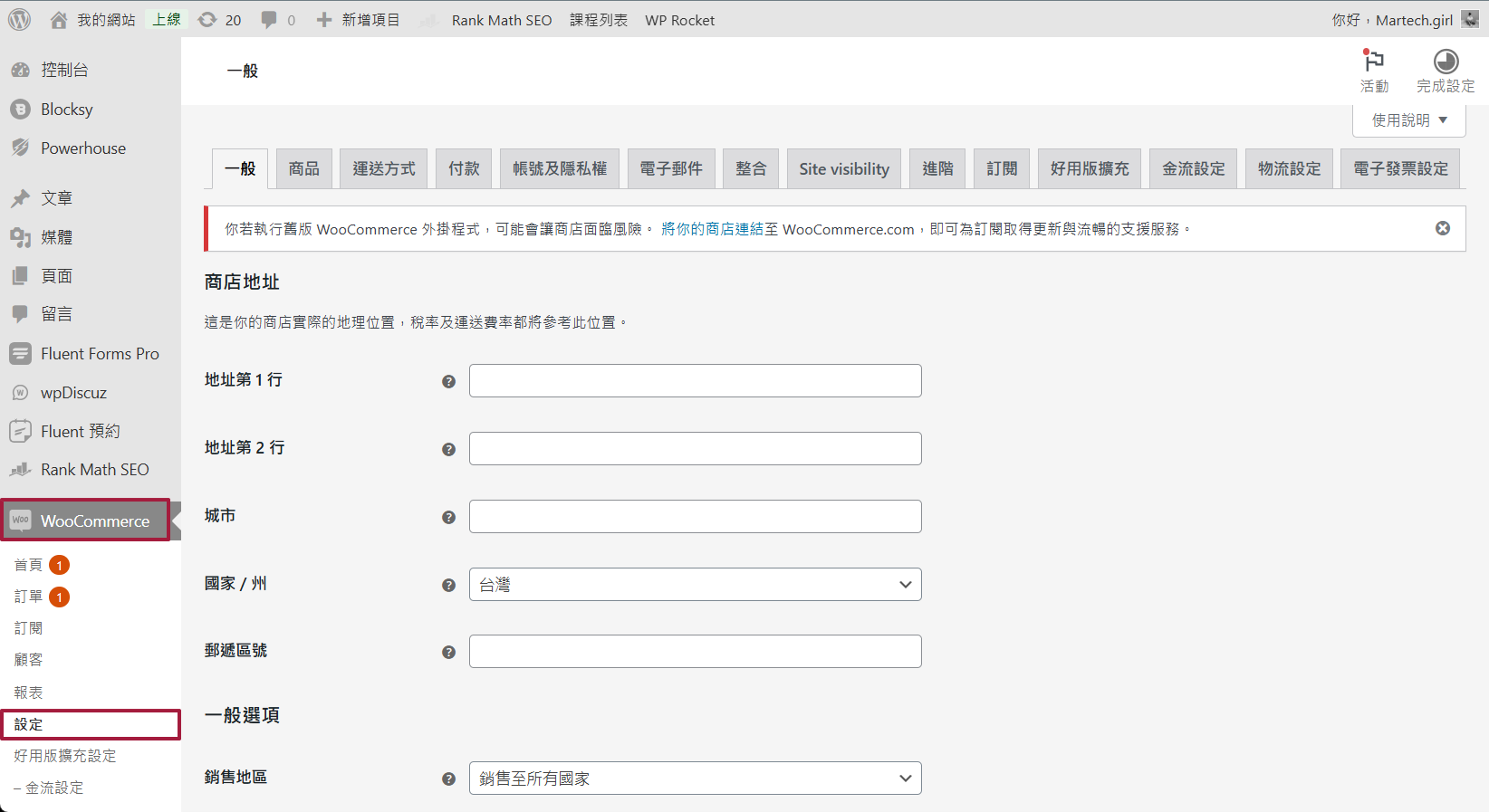Viewport: 1489px width, 812px height.
Task: Expand the 使用說明 help dropdown
Action: click(1409, 119)
